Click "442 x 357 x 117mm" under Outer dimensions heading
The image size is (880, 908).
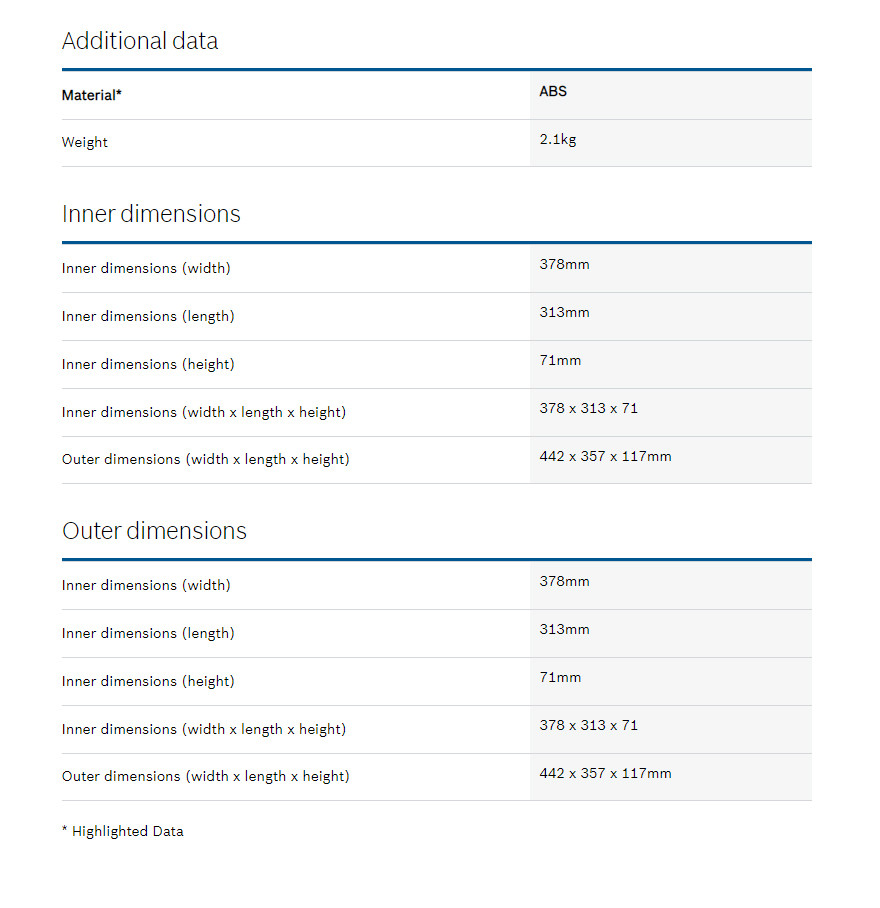[605, 774]
